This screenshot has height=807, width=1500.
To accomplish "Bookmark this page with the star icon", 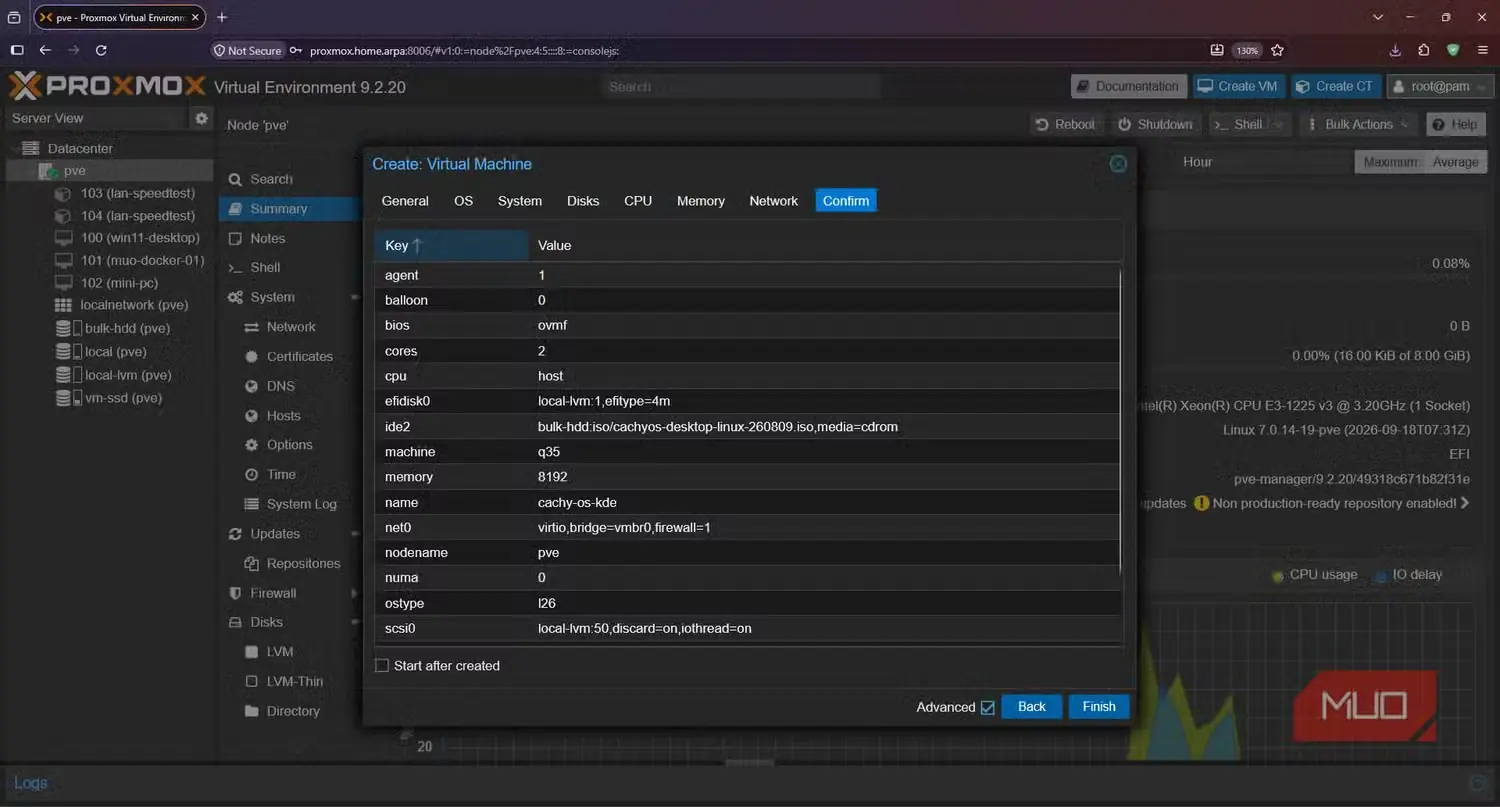I will (1277, 50).
